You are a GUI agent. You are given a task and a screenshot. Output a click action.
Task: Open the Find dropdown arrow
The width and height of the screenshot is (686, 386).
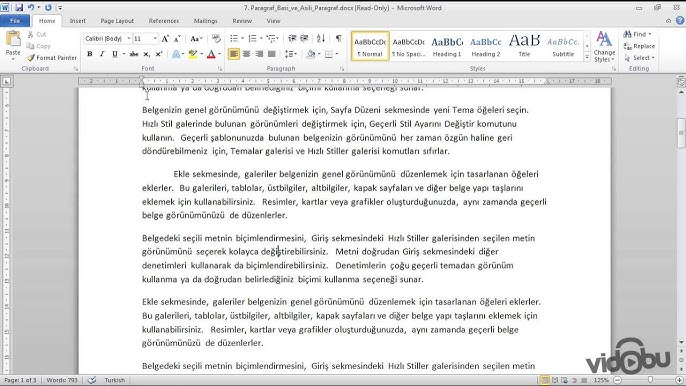[650, 34]
